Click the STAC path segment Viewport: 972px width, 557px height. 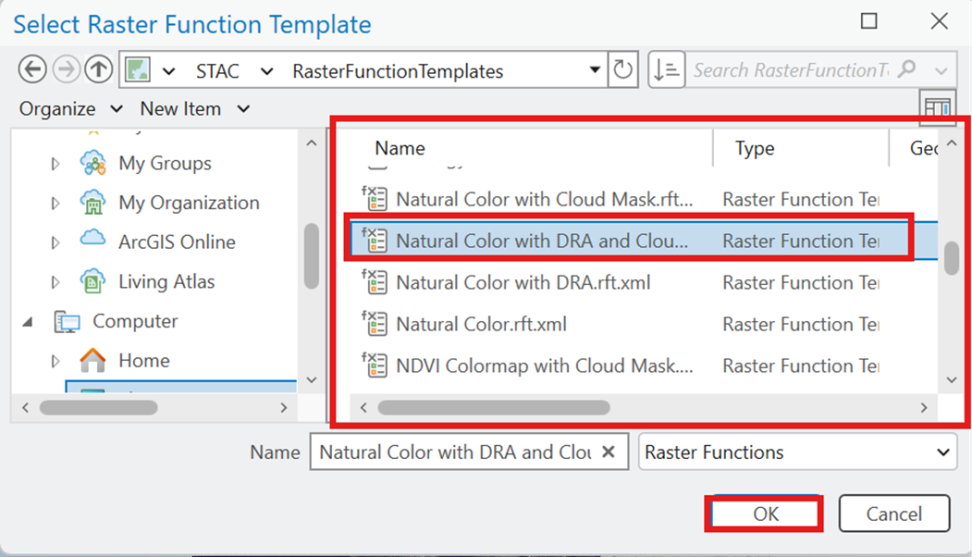coord(217,71)
